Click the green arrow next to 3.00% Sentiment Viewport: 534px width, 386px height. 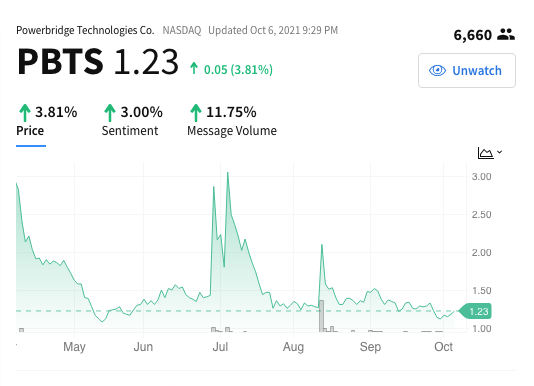point(110,113)
